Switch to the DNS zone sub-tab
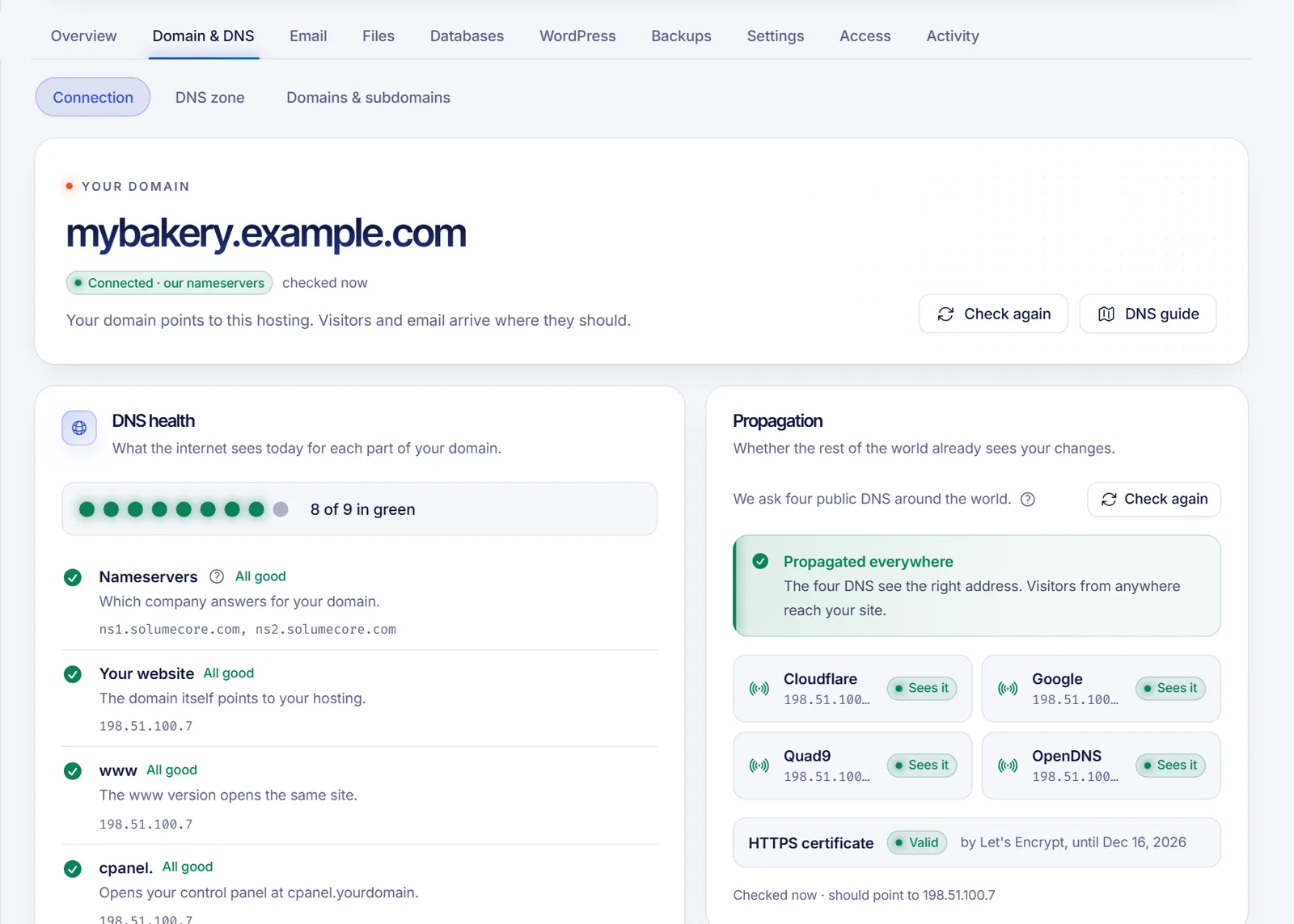Screen dimensions: 1294x924 pyautogui.click(x=209, y=97)
